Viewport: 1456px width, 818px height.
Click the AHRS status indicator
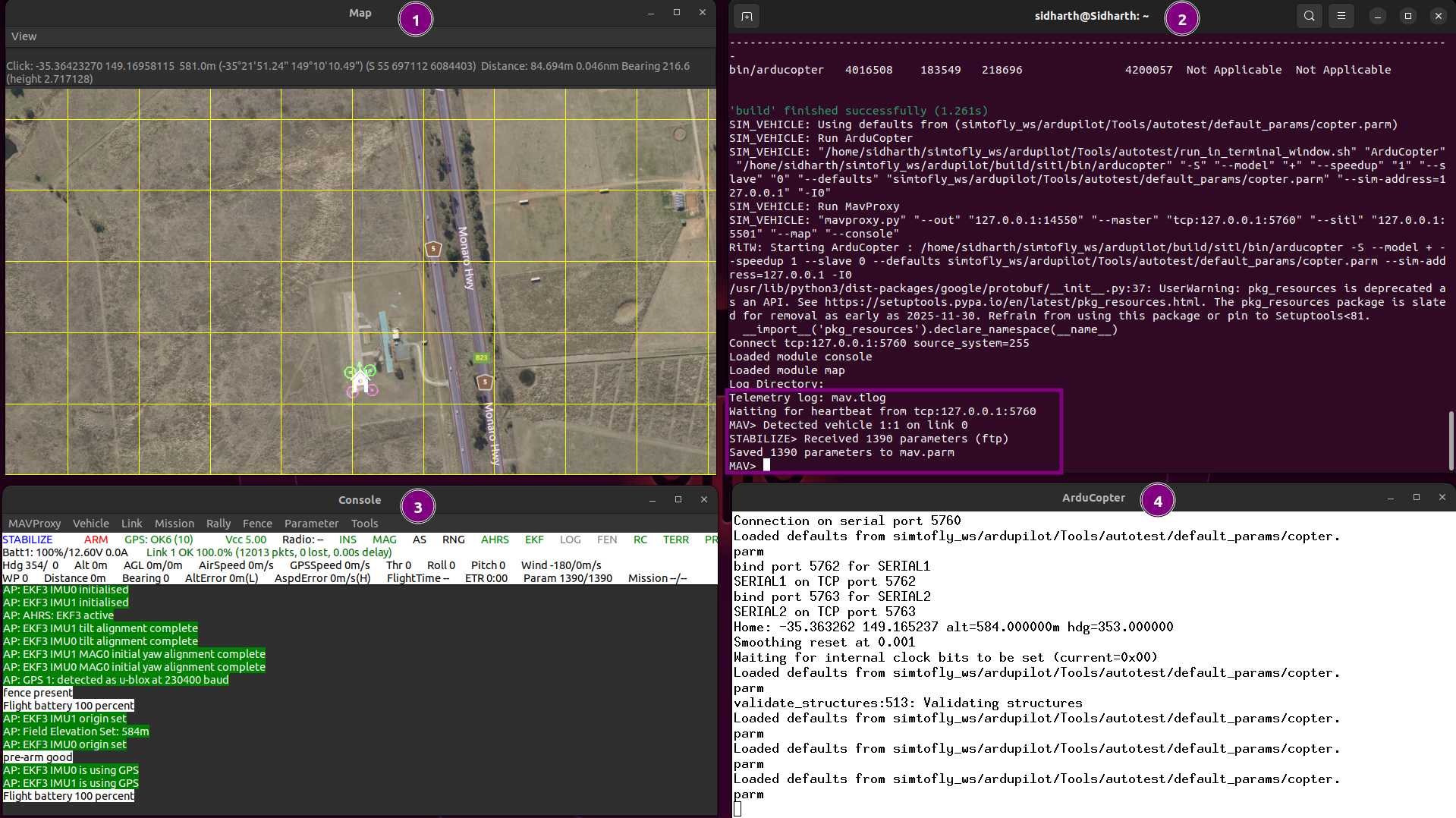(x=494, y=540)
